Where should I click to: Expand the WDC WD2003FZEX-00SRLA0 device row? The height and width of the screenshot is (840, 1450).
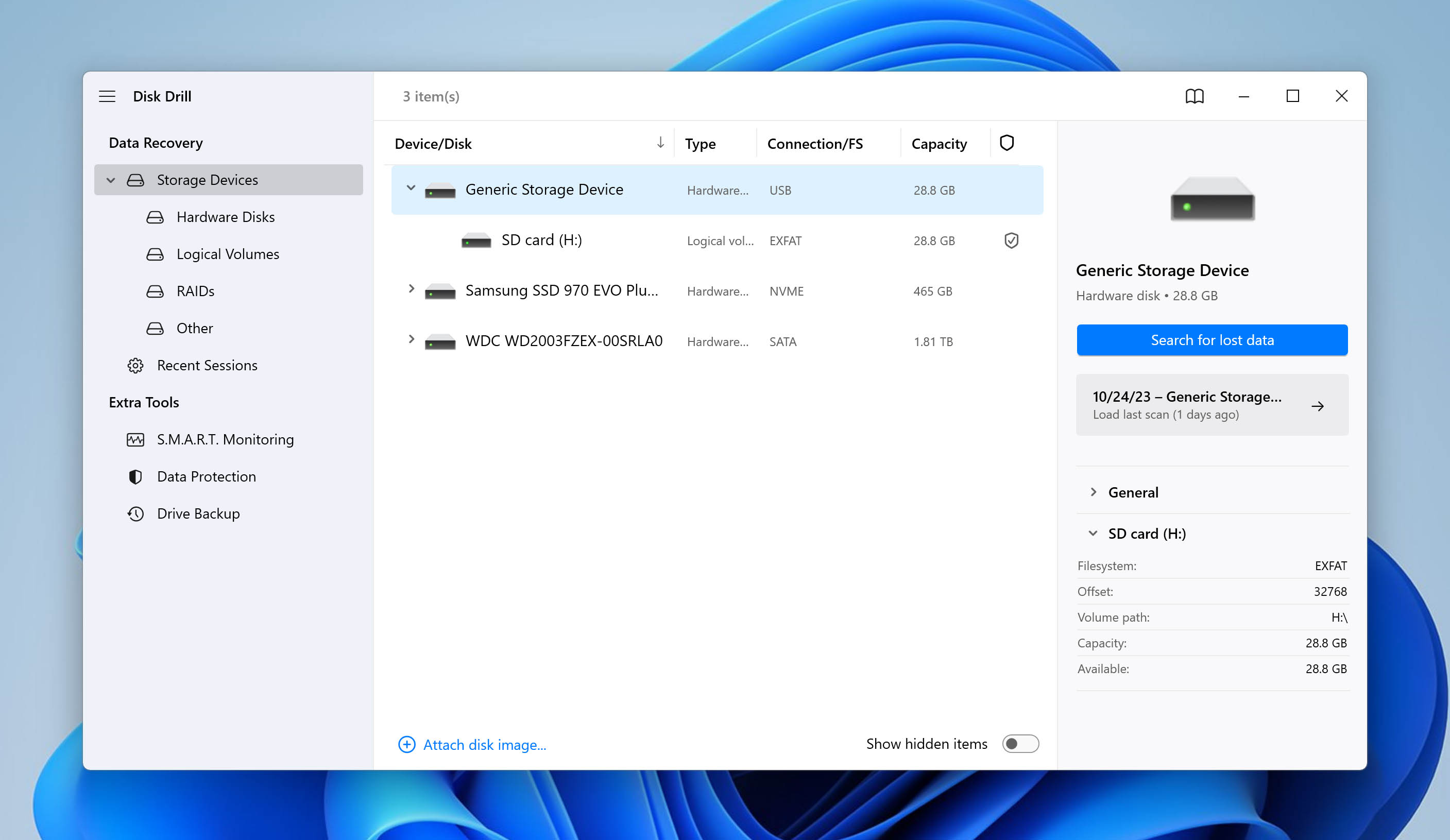click(411, 341)
